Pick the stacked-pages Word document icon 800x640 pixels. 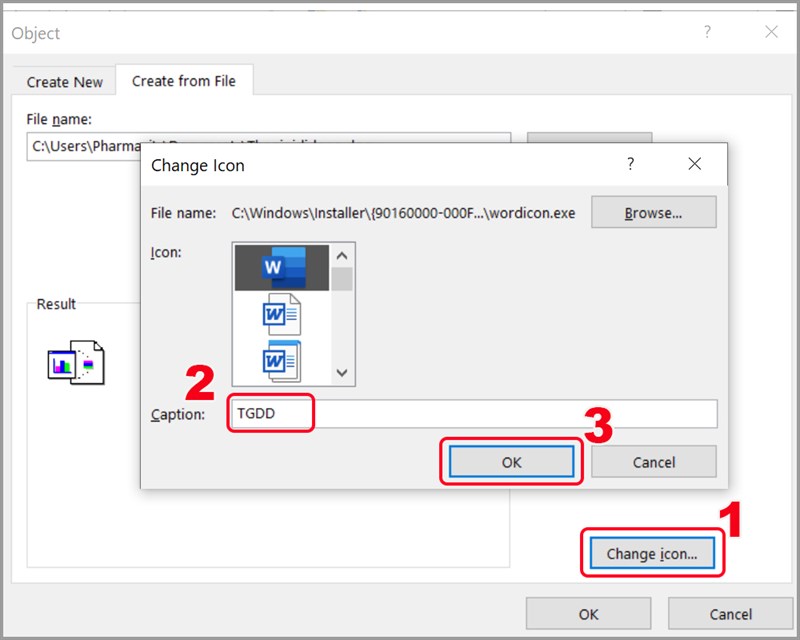pos(282,361)
